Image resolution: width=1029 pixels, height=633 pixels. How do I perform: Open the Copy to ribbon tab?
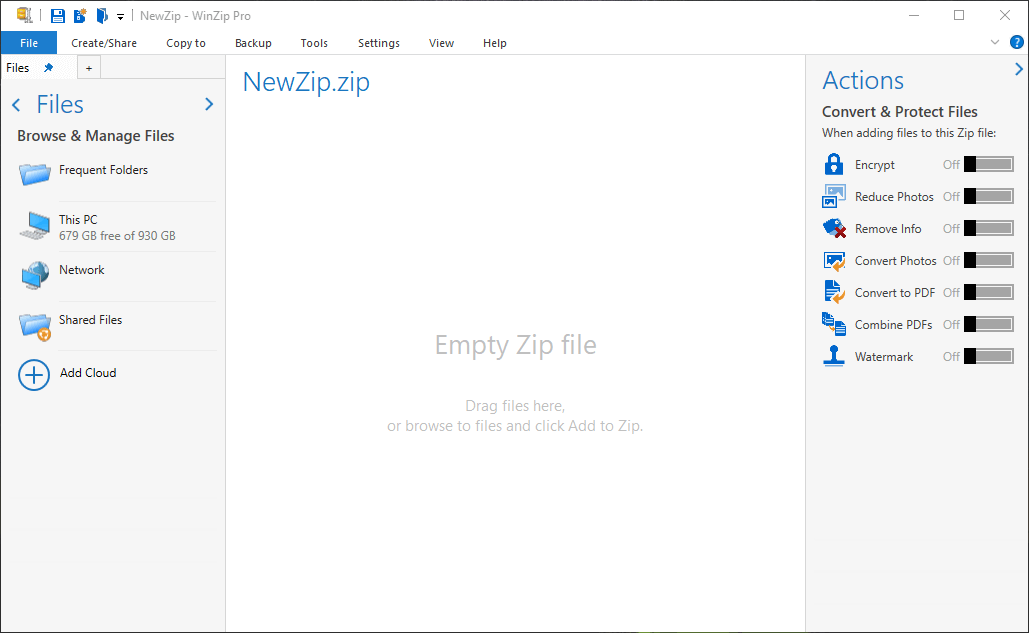pos(186,43)
